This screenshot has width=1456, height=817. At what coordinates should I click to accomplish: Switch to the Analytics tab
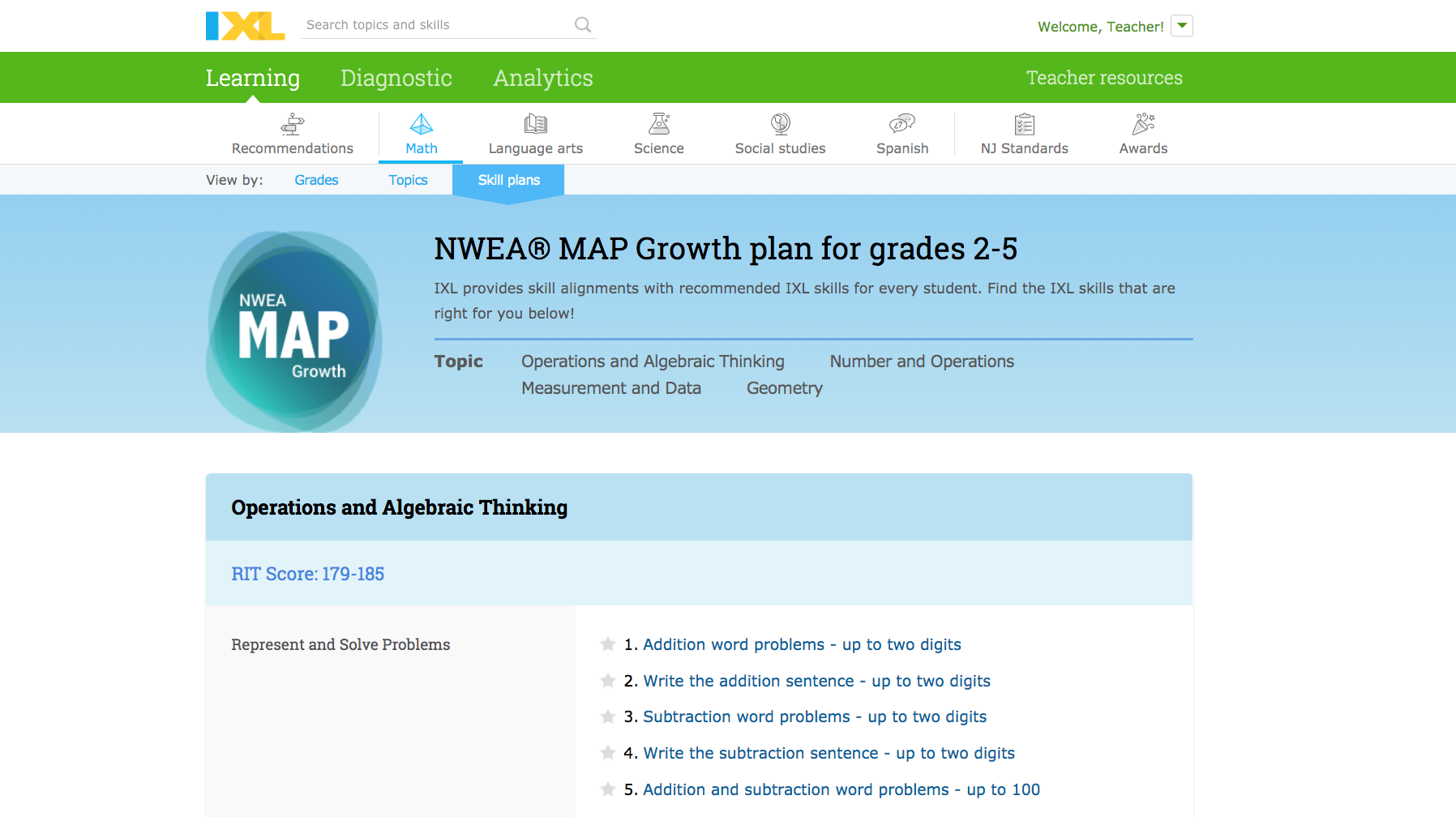(x=543, y=78)
